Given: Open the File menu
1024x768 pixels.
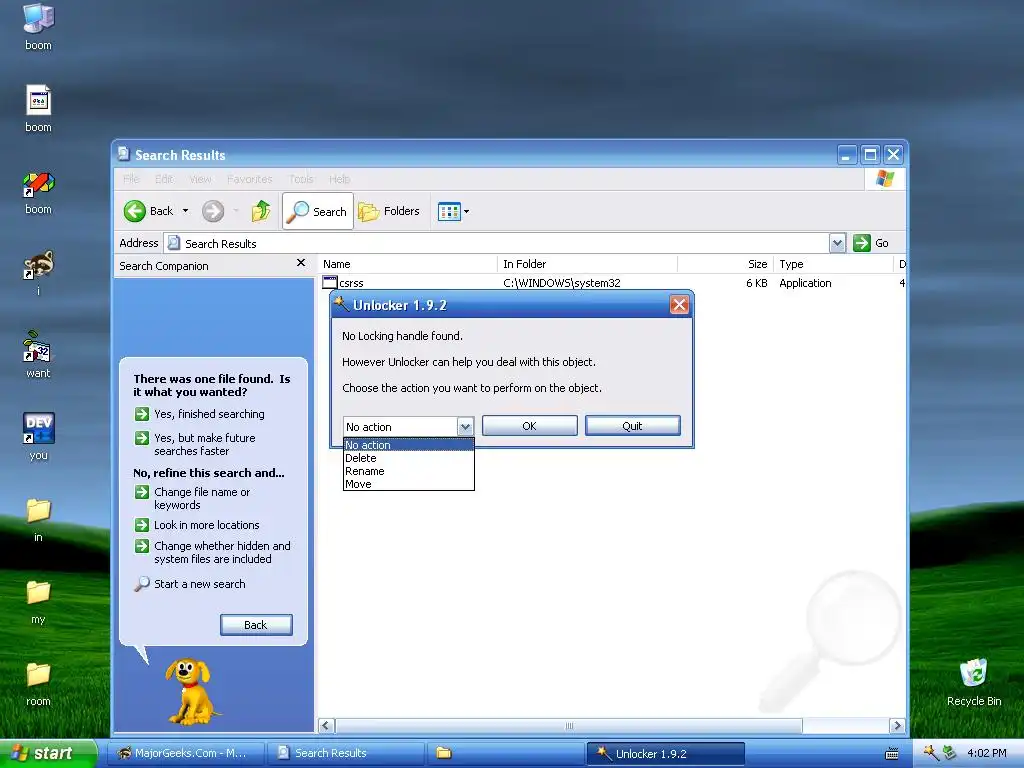Looking at the screenshot, I should (x=131, y=179).
